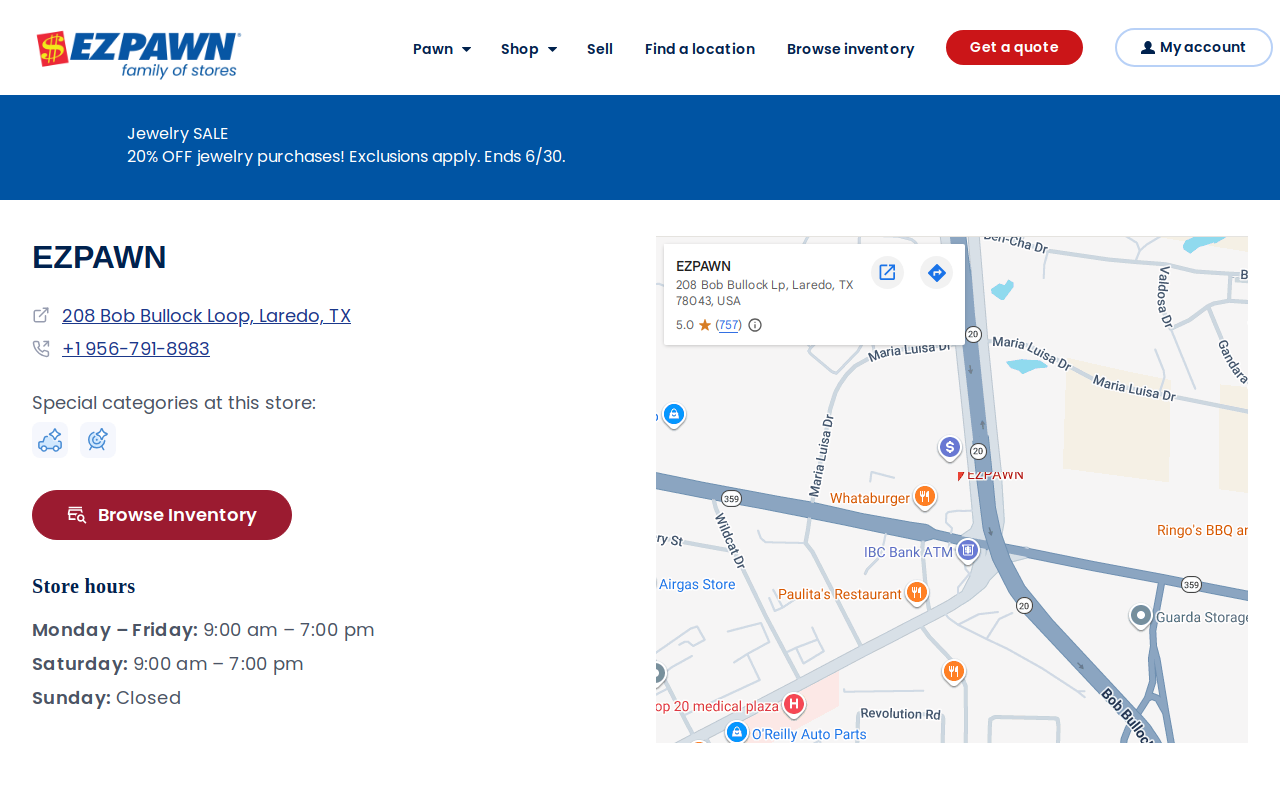The width and height of the screenshot is (1280, 800).
Task: Select the car special category icon
Action: pyautogui.click(x=50, y=440)
